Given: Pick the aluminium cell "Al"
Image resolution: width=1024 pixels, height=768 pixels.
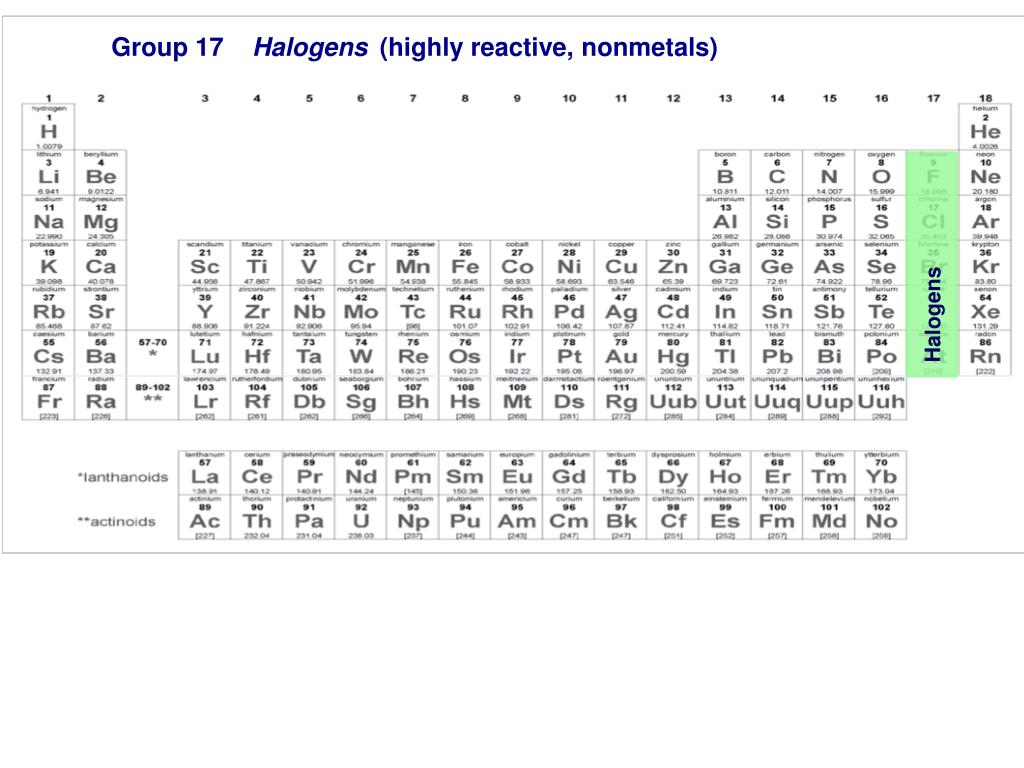Looking at the screenshot, I should pyautogui.click(x=725, y=218).
